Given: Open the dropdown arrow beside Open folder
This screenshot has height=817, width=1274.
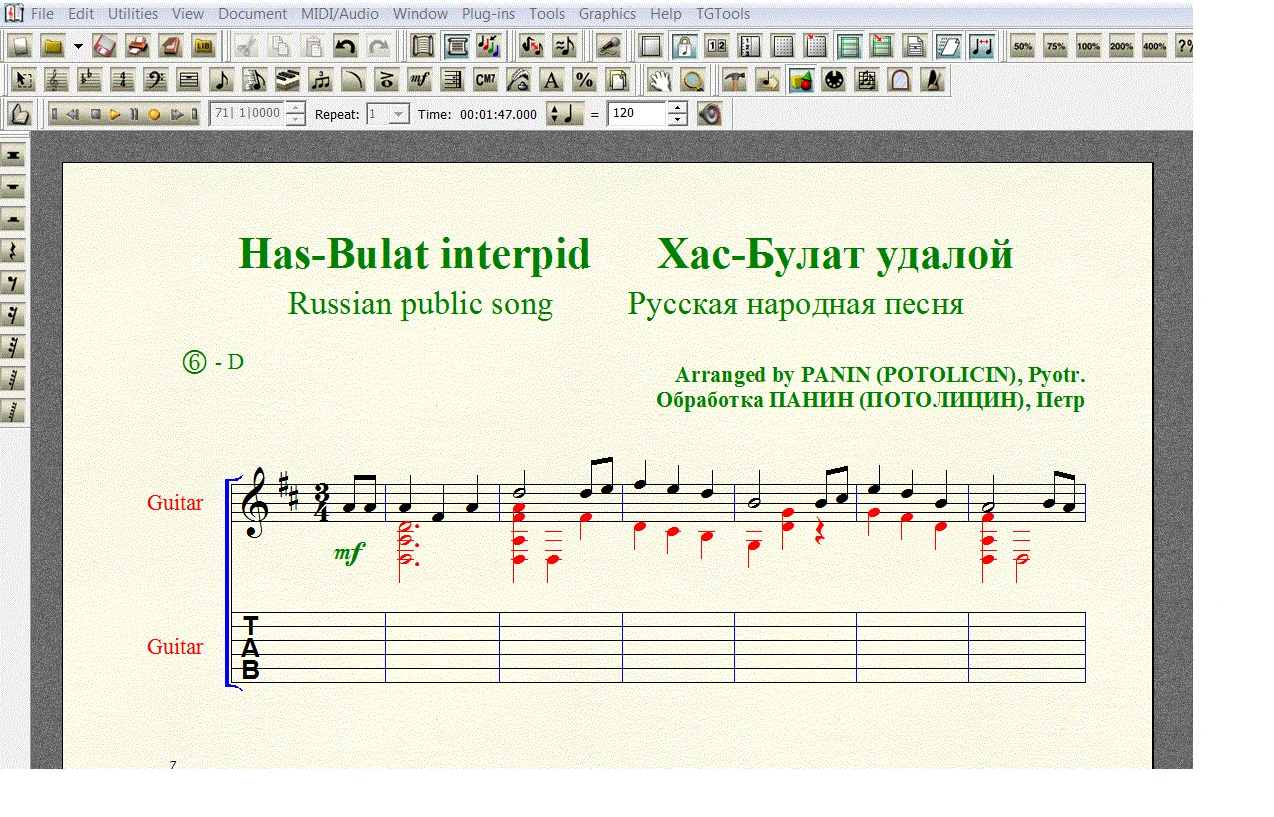Looking at the screenshot, I should [x=78, y=46].
